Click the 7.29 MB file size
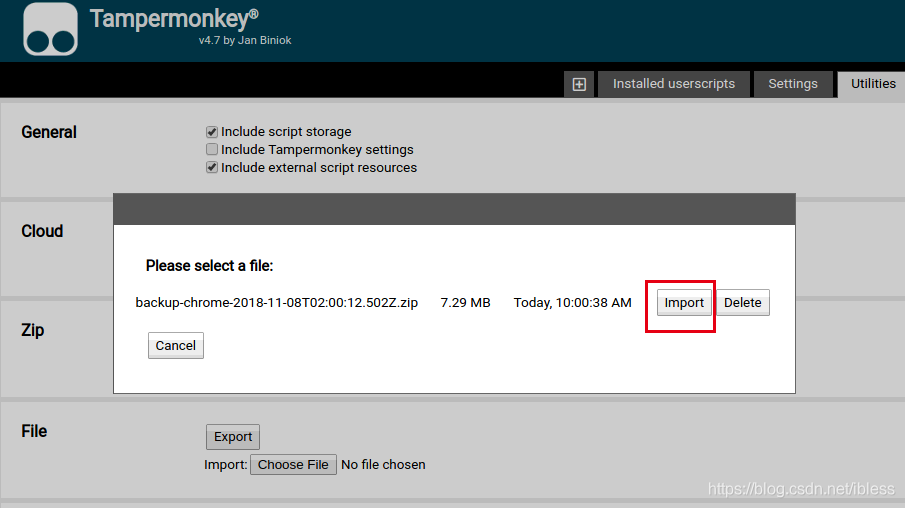Image resolution: width=905 pixels, height=508 pixels. [465, 302]
